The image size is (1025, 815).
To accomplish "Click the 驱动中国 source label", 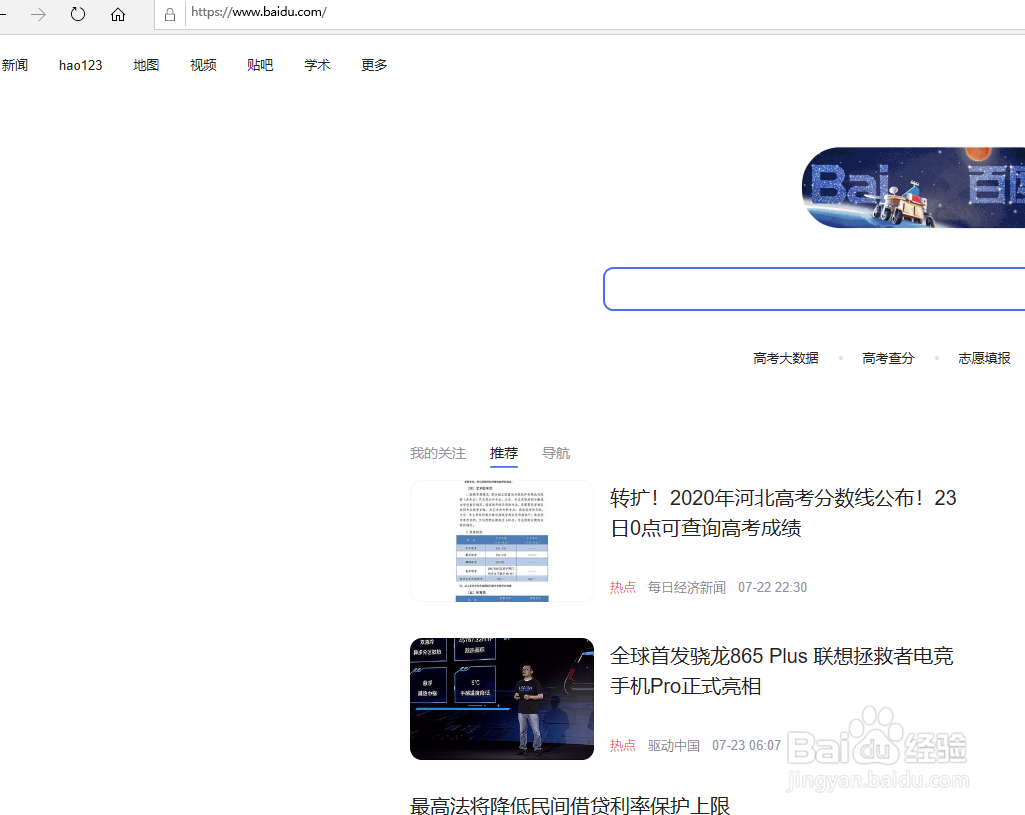I will pos(673,746).
